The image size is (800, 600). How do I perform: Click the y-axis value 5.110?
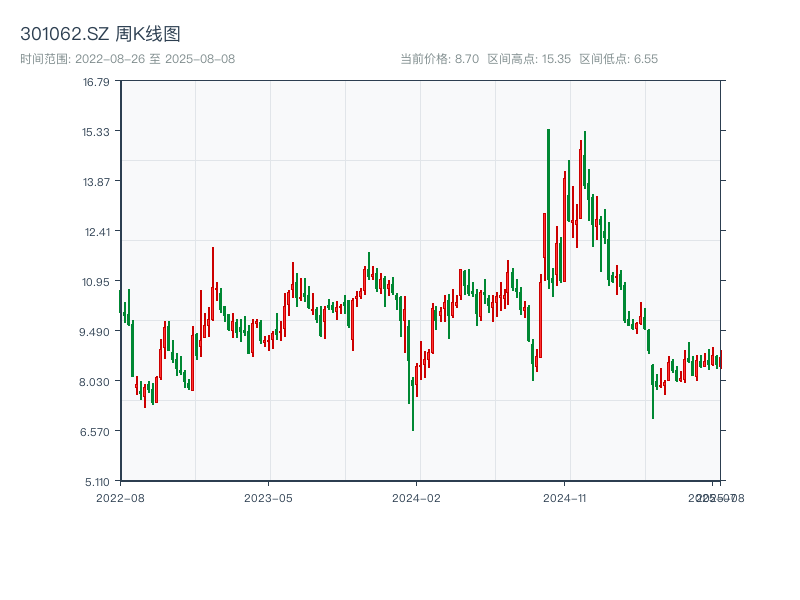[x=97, y=482]
